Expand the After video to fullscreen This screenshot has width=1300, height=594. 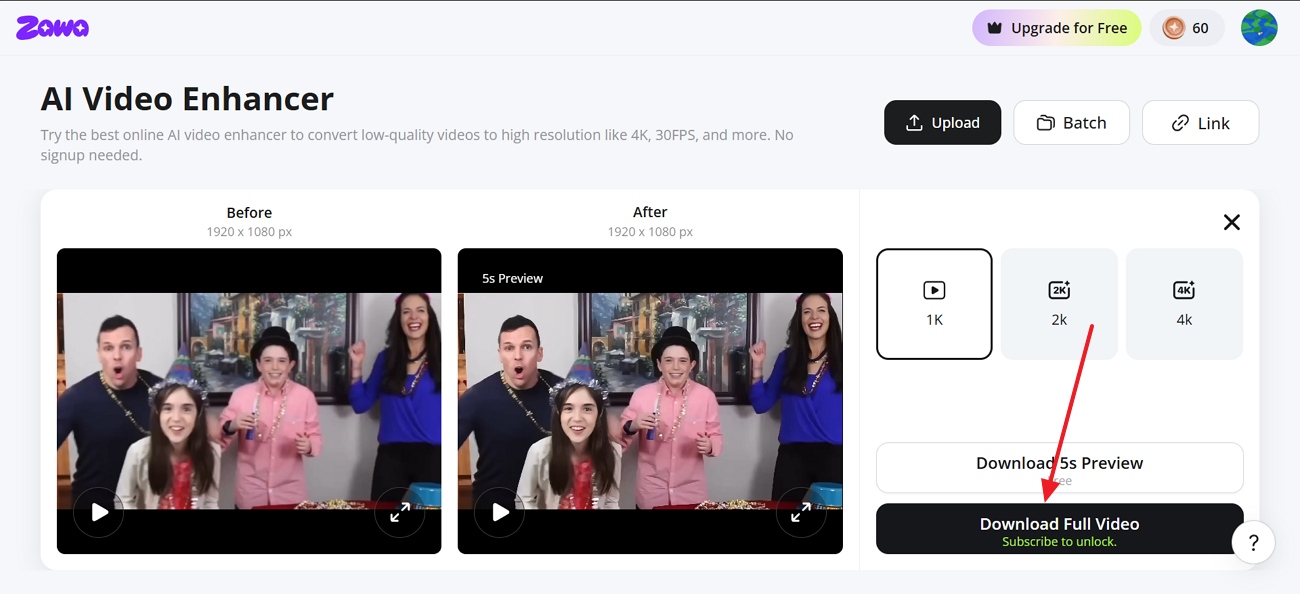[x=800, y=512]
